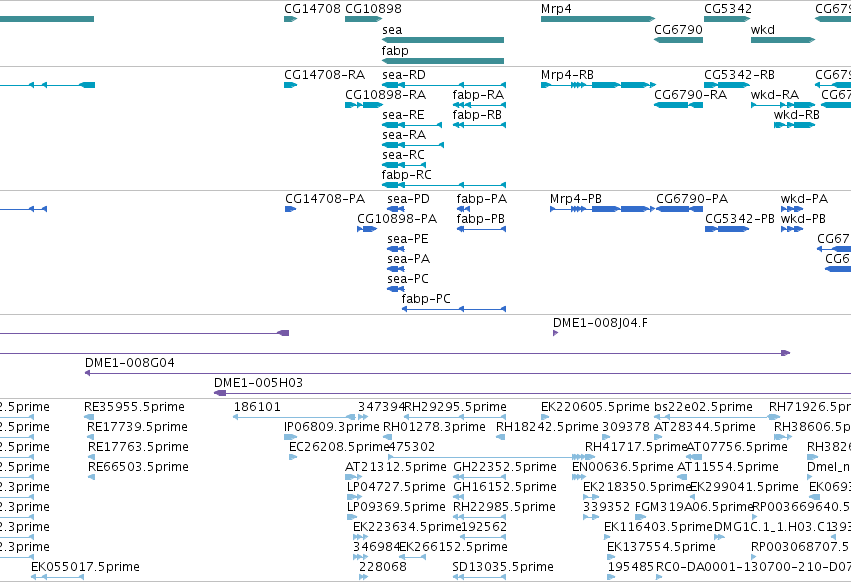The width and height of the screenshot is (851, 582).
Task: Select EST RE17763.5prime
Action: tap(138, 447)
